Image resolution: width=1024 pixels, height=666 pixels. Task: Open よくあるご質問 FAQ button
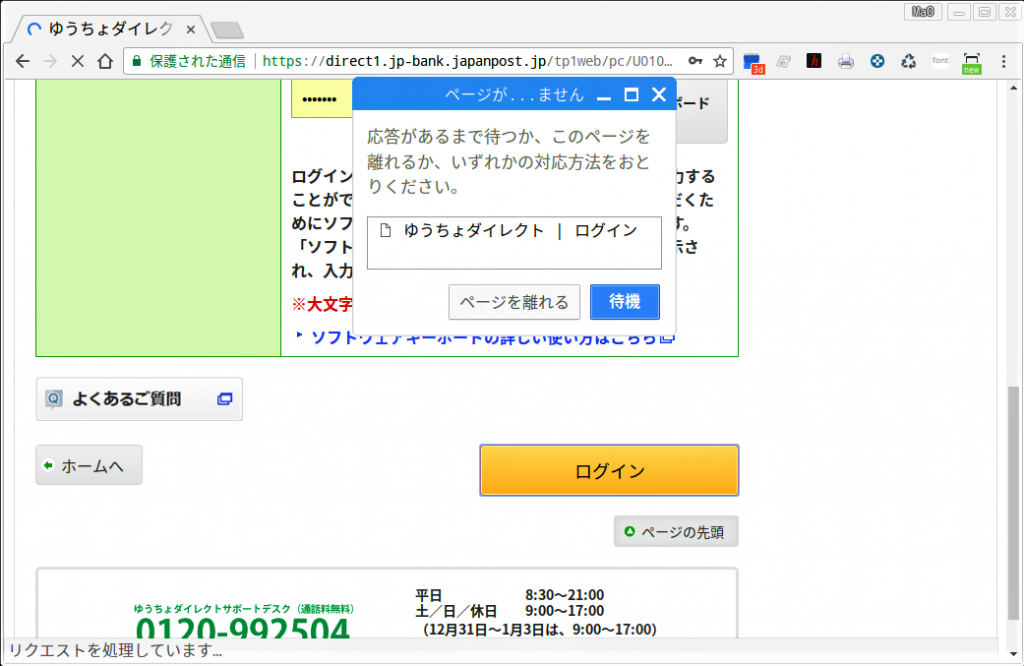pyautogui.click(x=139, y=399)
